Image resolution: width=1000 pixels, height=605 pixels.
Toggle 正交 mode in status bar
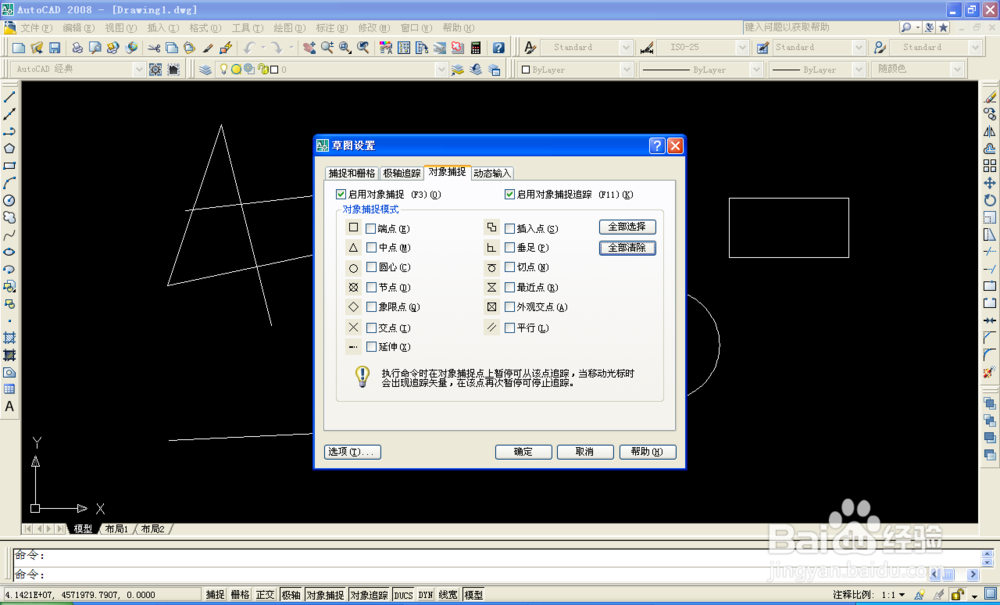(x=265, y=595)
